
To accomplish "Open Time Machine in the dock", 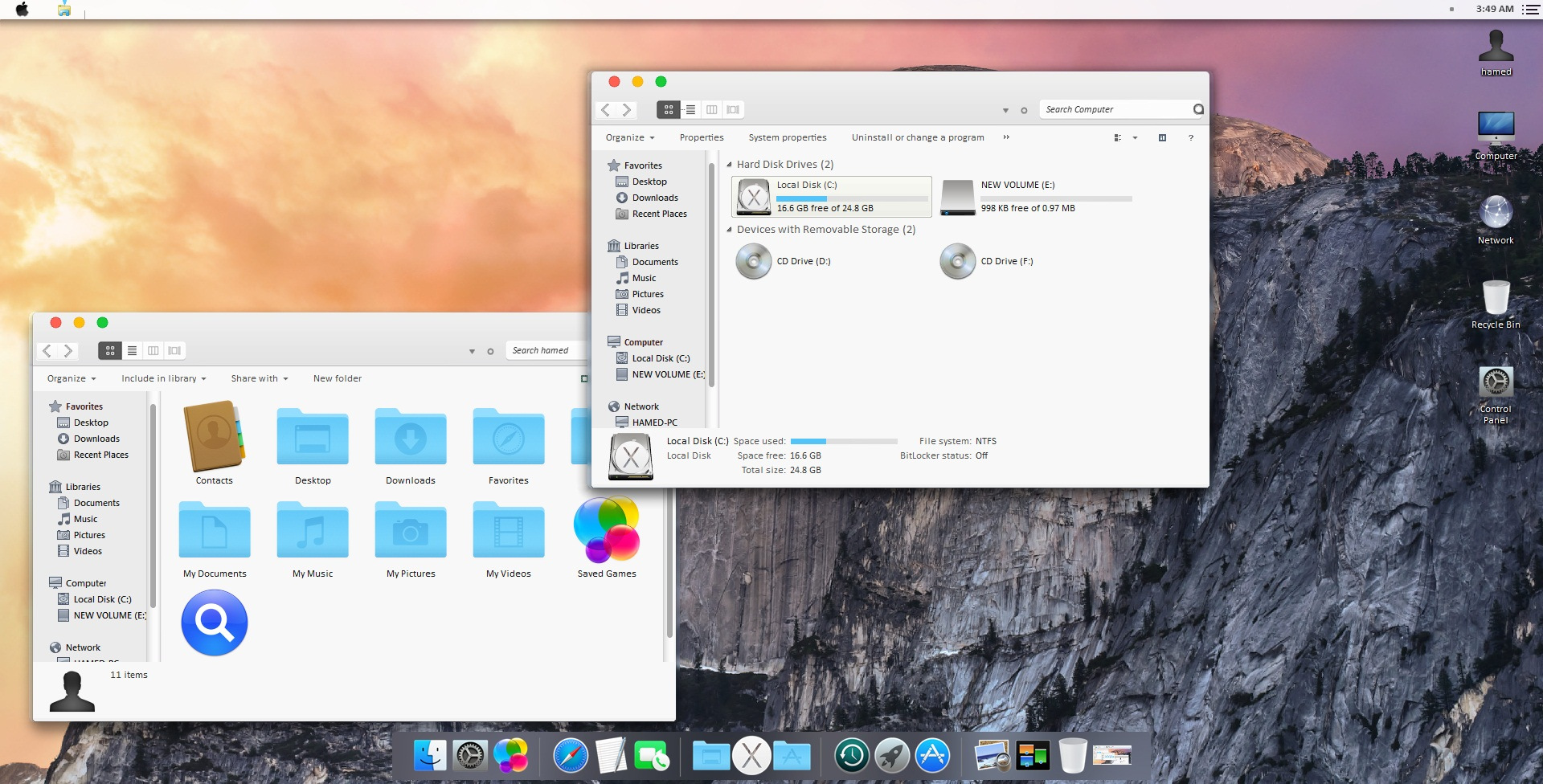I will 851,756.
